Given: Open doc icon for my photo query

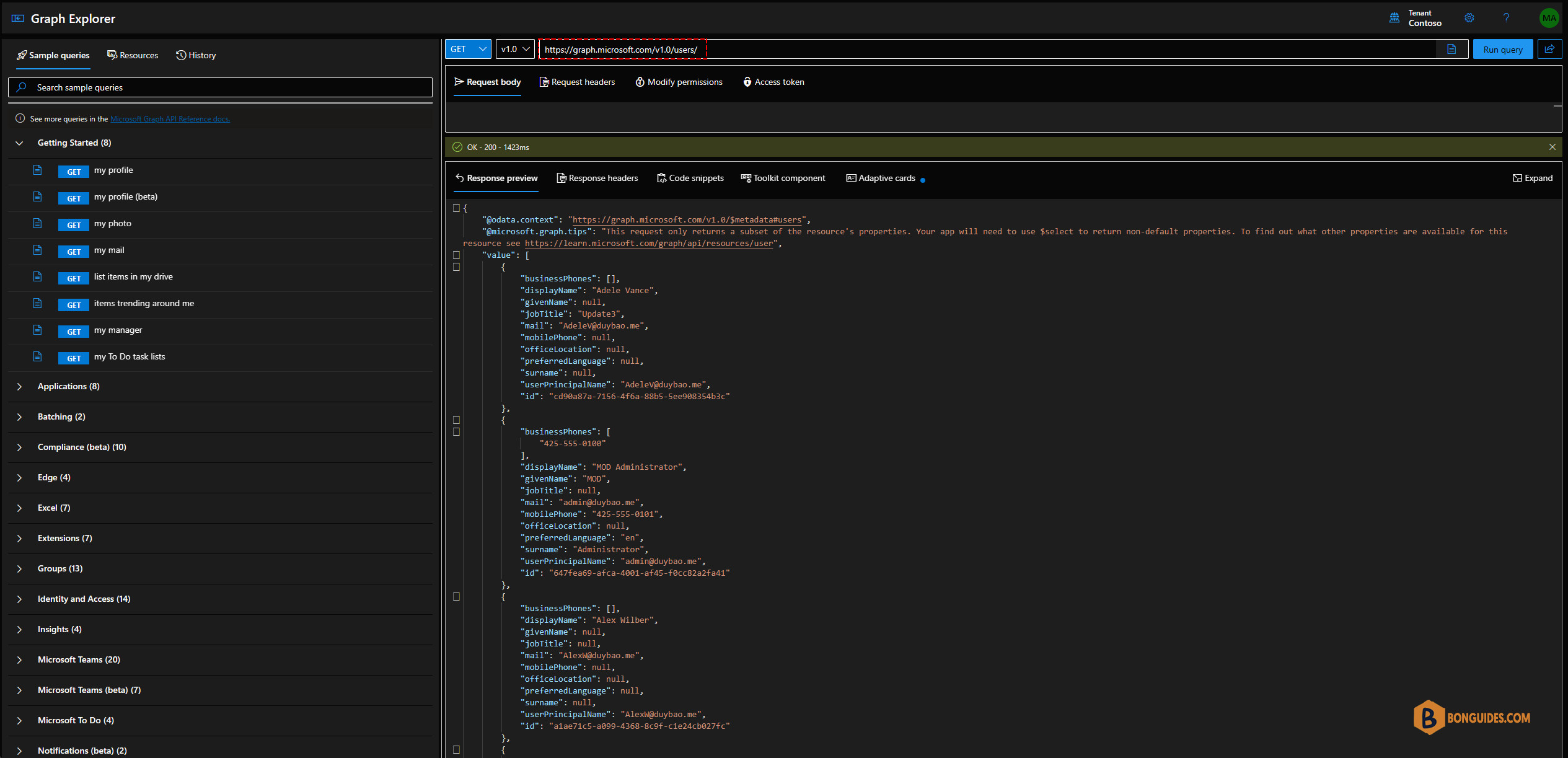Looking at the screenshot, I should pos(37,223).
